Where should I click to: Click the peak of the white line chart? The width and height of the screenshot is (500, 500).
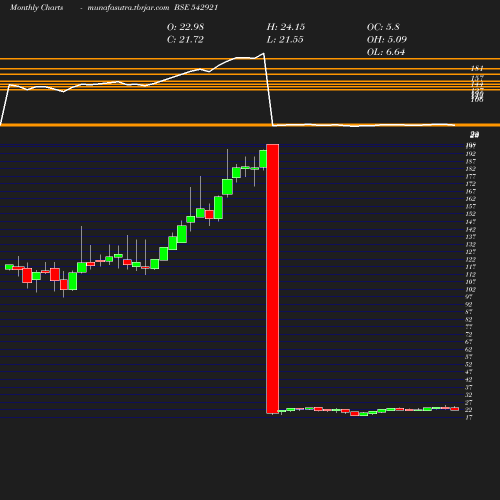264,53
